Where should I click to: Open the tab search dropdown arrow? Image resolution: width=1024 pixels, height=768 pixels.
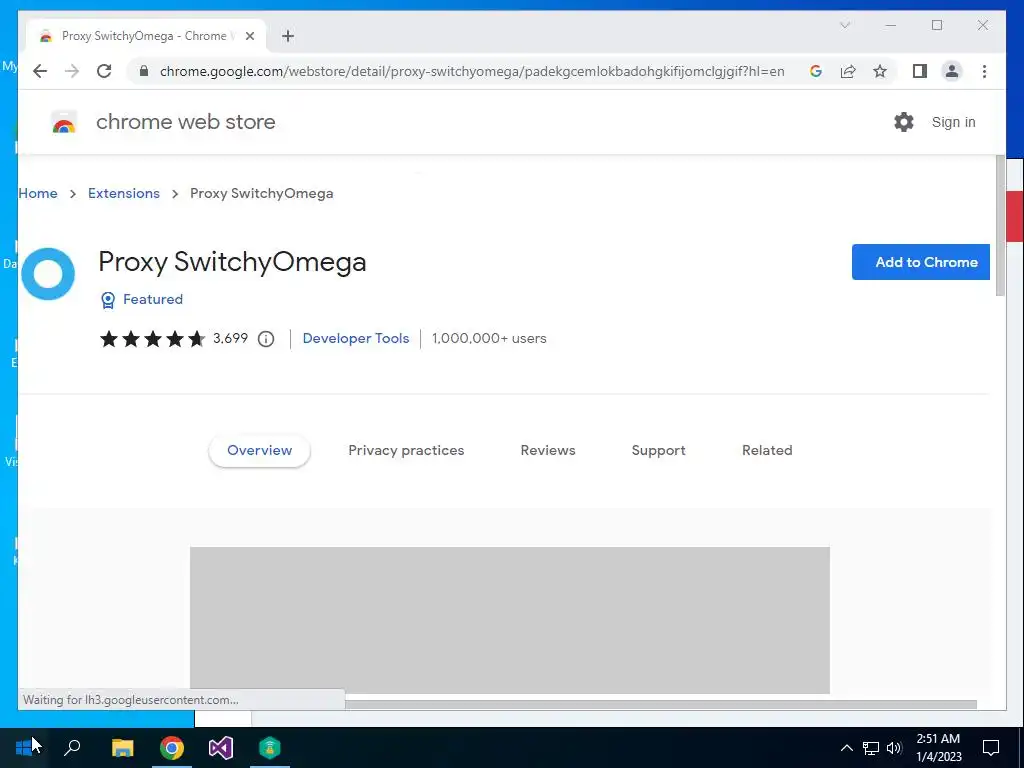[844, 25]
